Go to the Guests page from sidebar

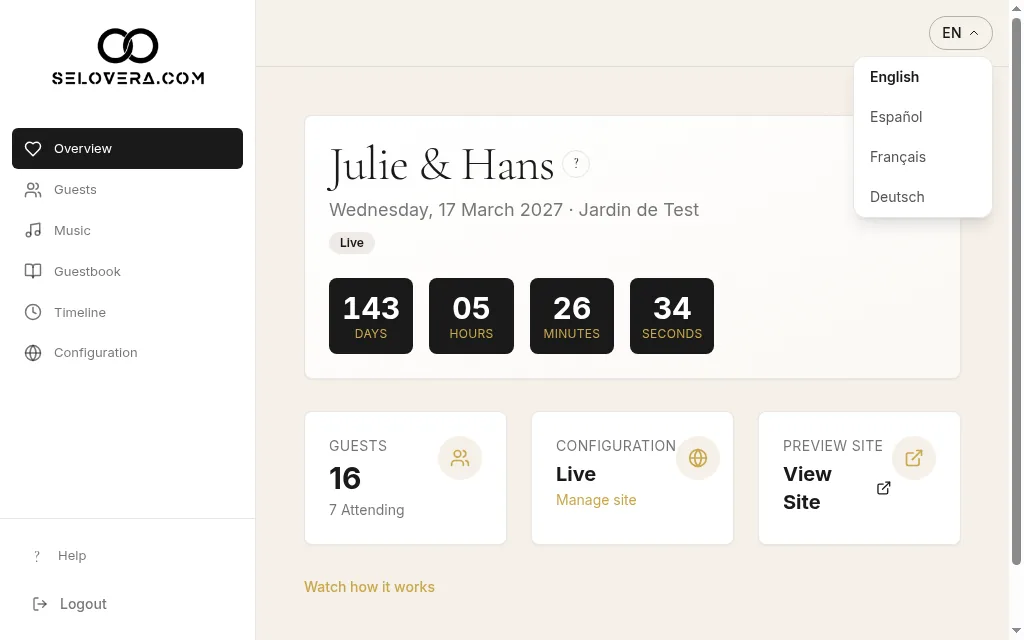(x=127, y=189)
